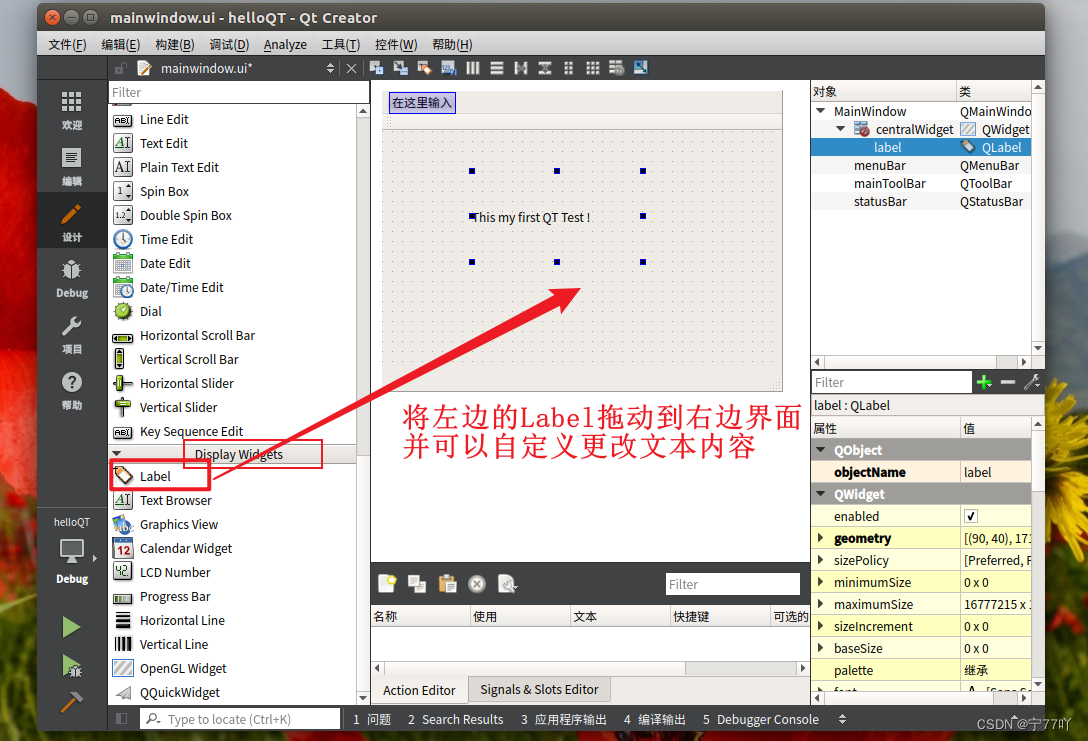Click the 5 Debugger Console button
Image resolution: width=1088 pixels, height=741 pixels.
[761, 719]
